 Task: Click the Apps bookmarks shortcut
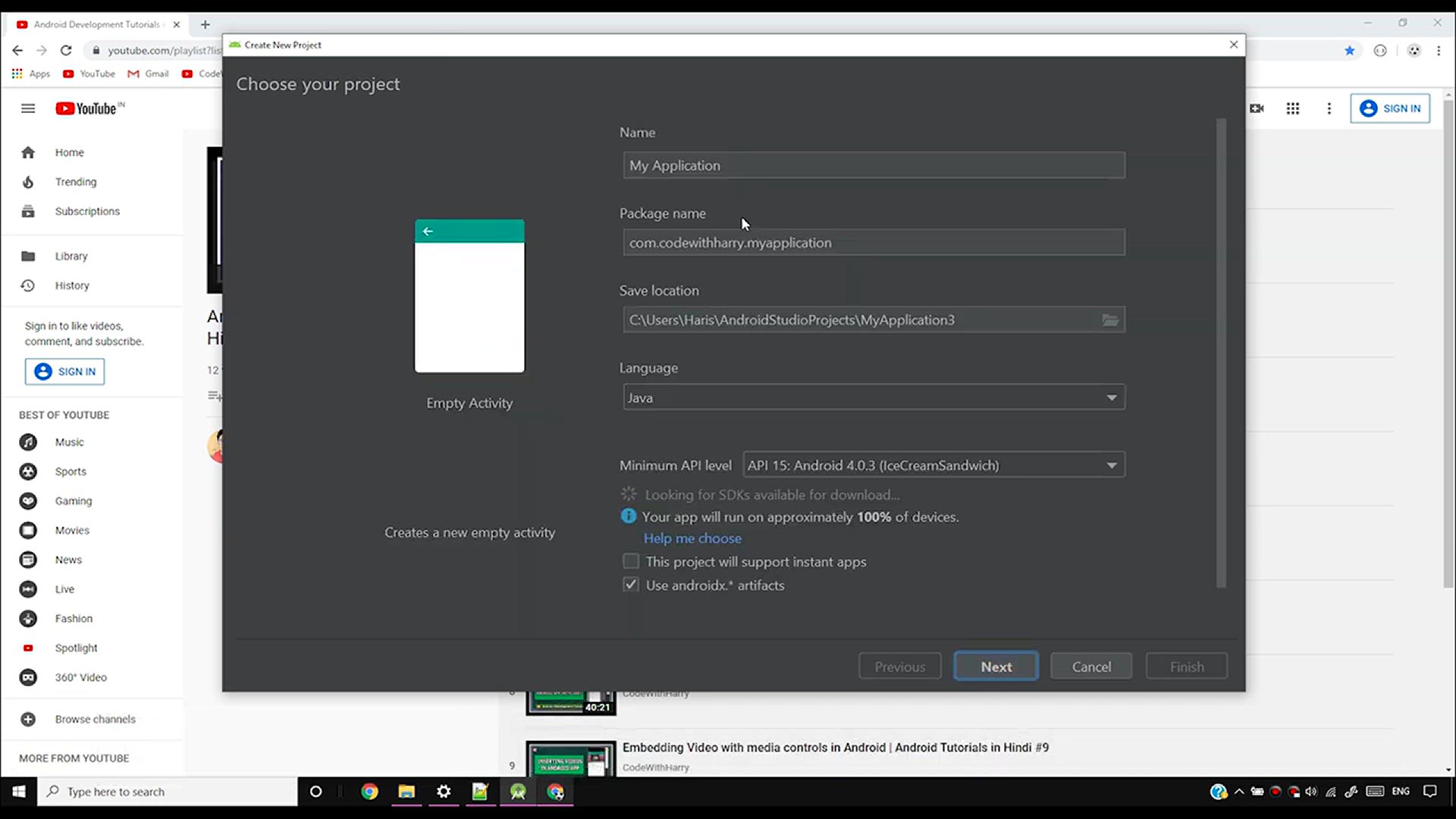[31, 74]
